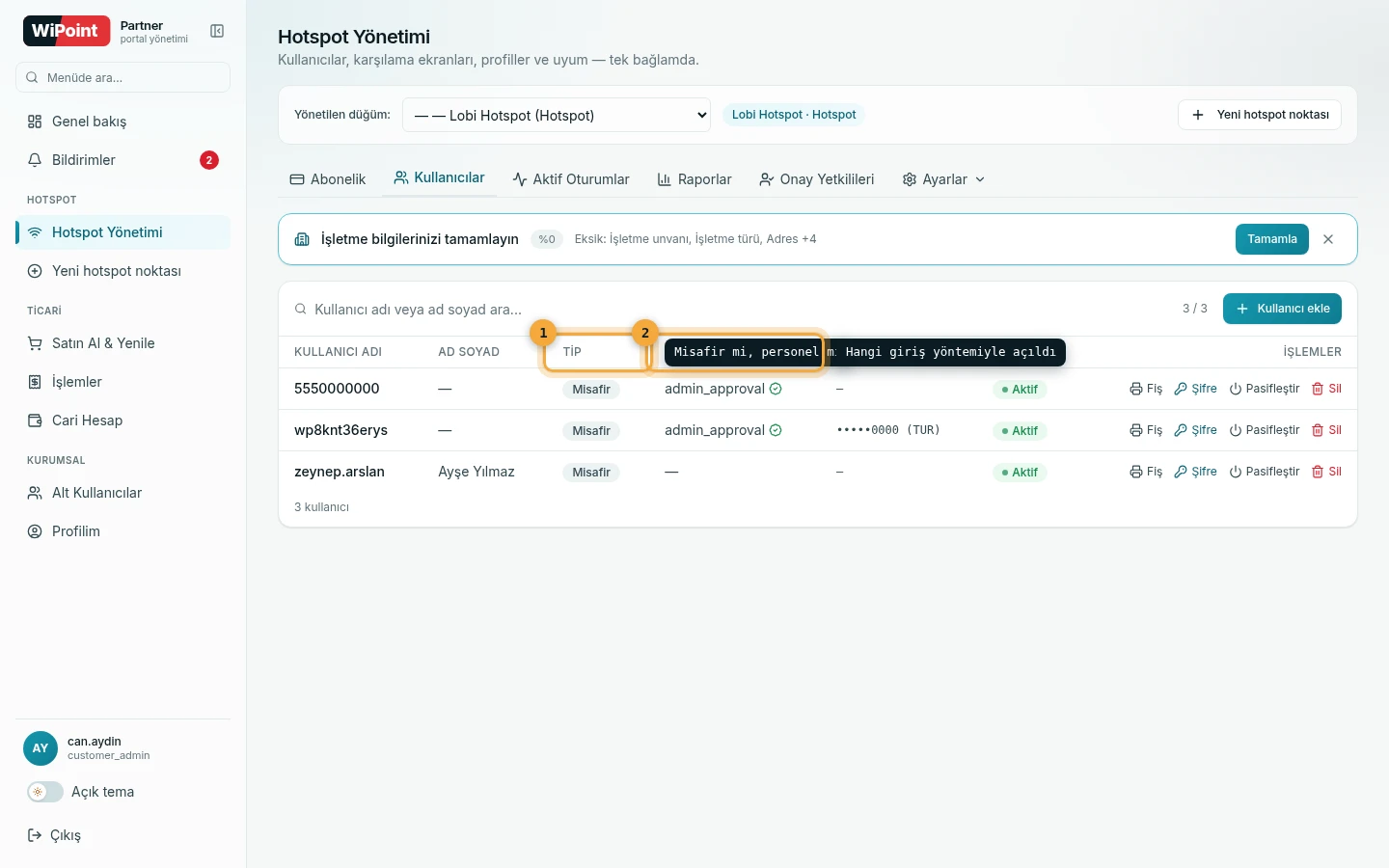Click Pasifleştir for zeynep.arslan
This screenshot has height=868, width=1389.
tap(1265, 472)
